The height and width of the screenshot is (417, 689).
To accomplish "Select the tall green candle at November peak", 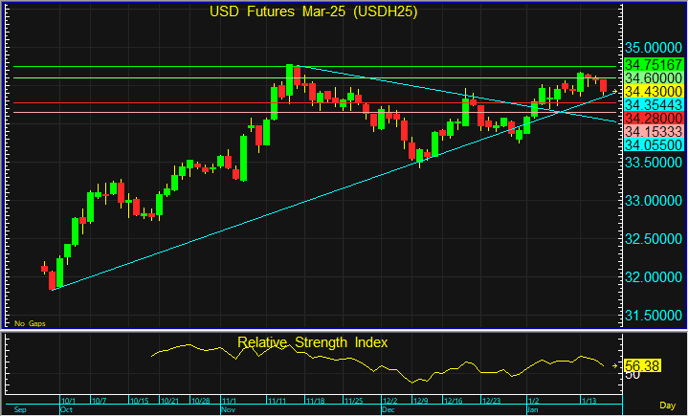I will [x=289, y=78].
